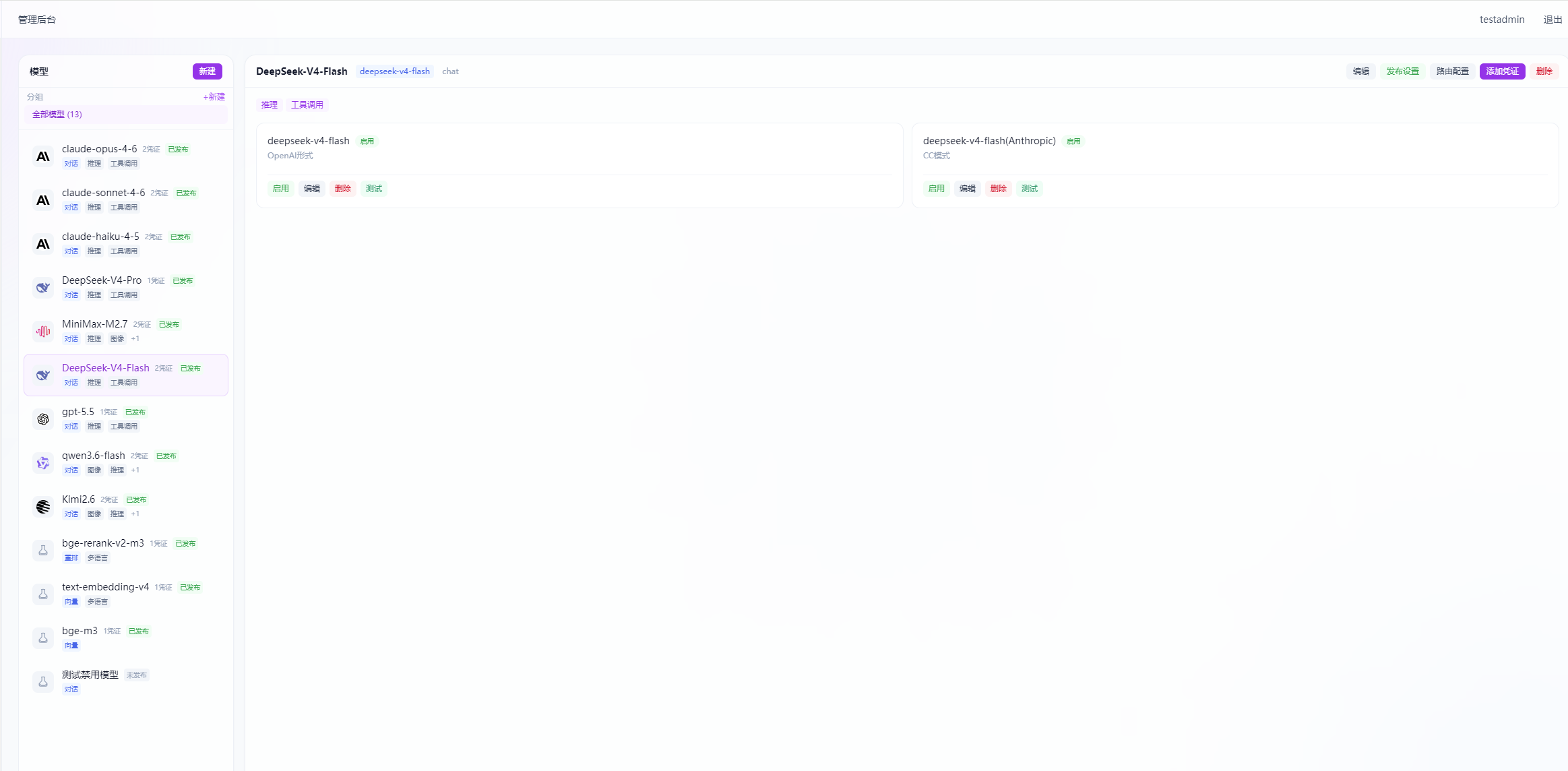Click the 已发布 badge beside claude-opus-4-6
1568x771 pixels.
pos(179,150)
